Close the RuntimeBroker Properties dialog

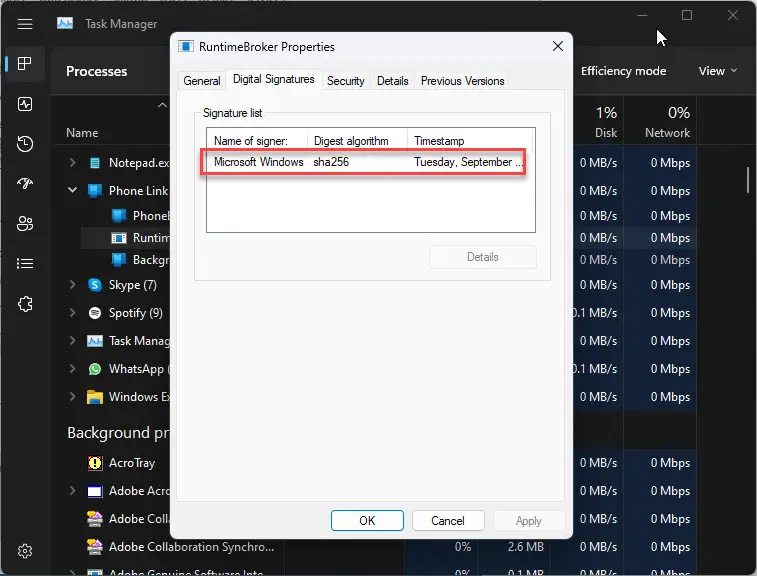coord(558,46)
